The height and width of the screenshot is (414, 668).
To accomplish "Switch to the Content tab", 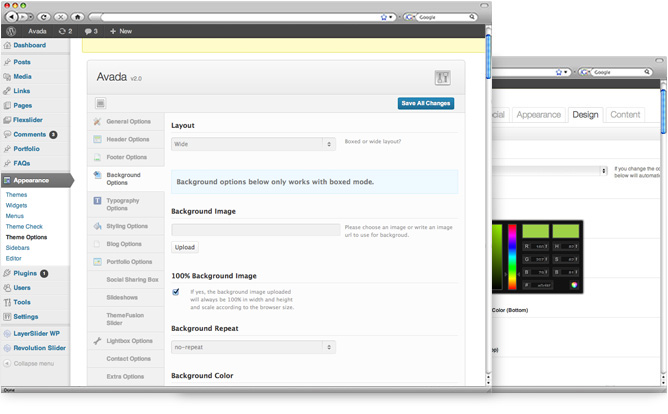I will click(625, 115).
